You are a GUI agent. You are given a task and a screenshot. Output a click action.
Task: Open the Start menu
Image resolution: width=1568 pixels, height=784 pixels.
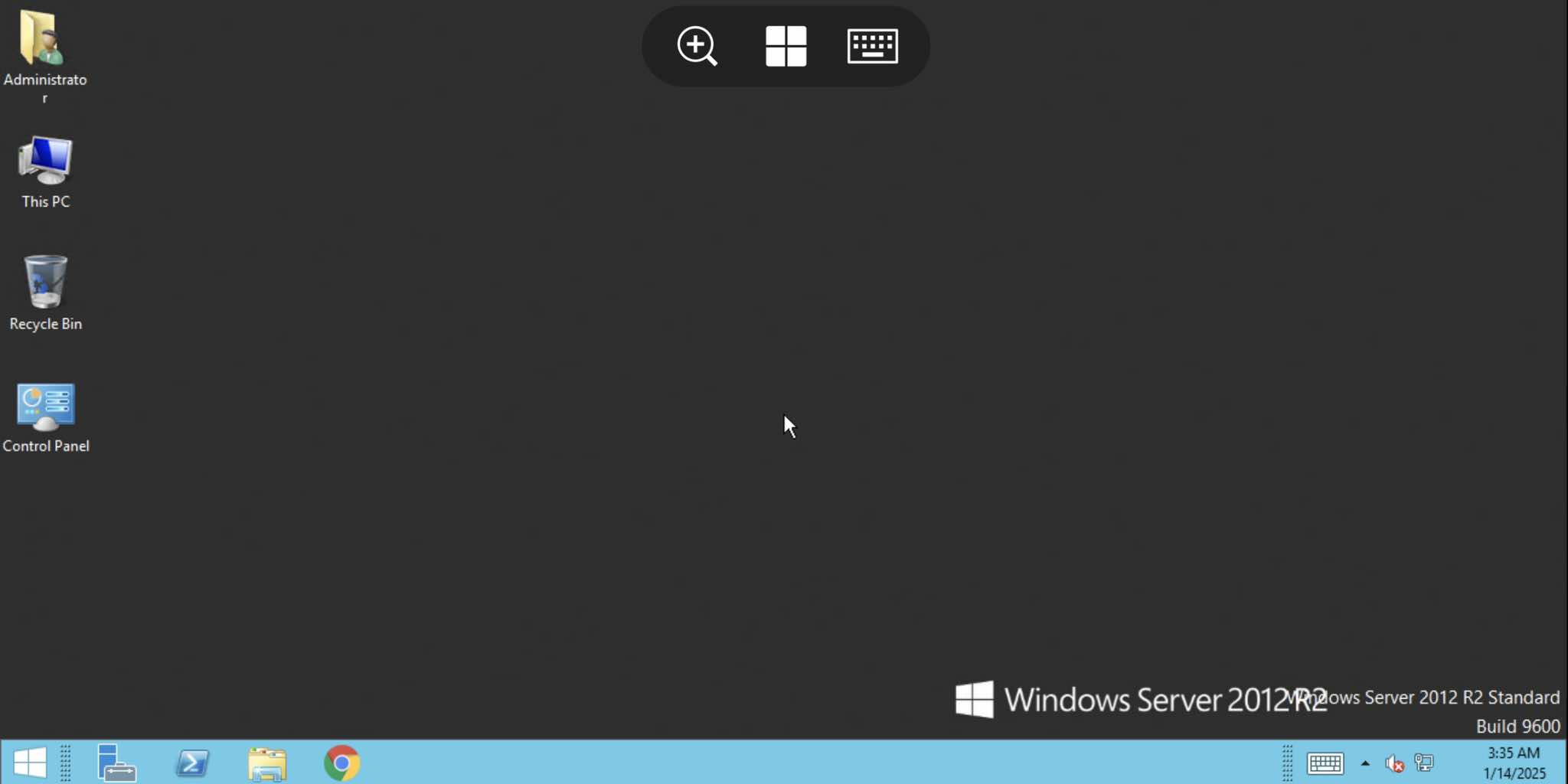pyautogui.click(x=30, y=763)
